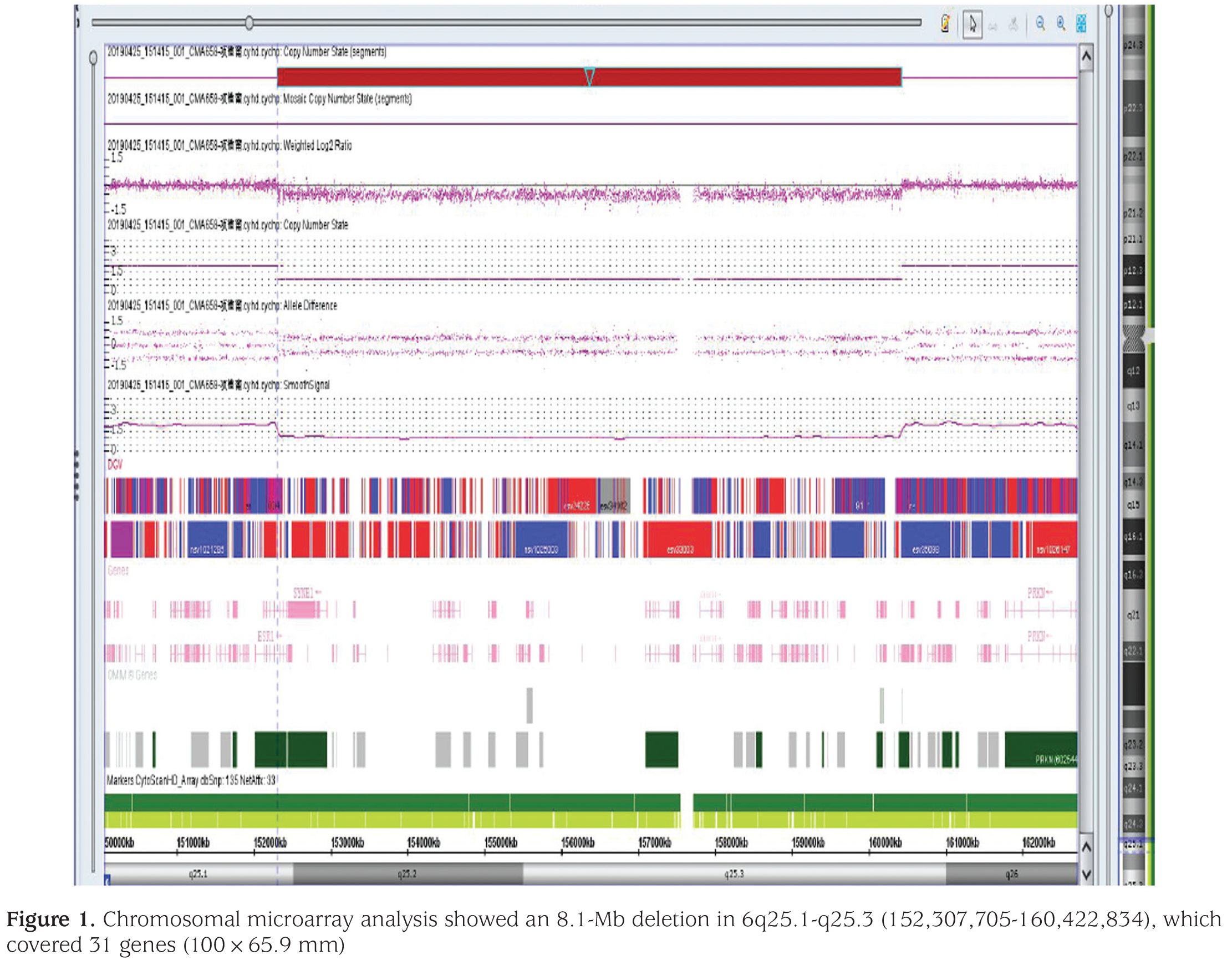Screen dimensions: 1232x960
Task: Zoom out with the minus magnifier
Action: click(x=1040, y=24)
